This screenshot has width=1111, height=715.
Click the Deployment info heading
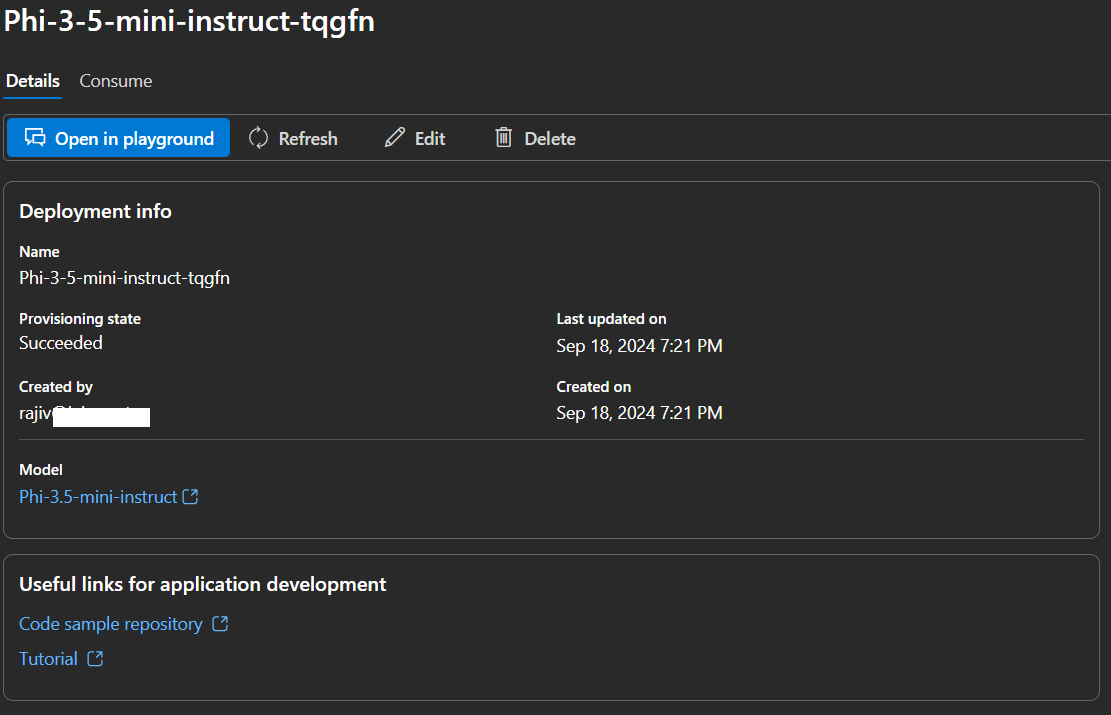click(x=95, y=211)
